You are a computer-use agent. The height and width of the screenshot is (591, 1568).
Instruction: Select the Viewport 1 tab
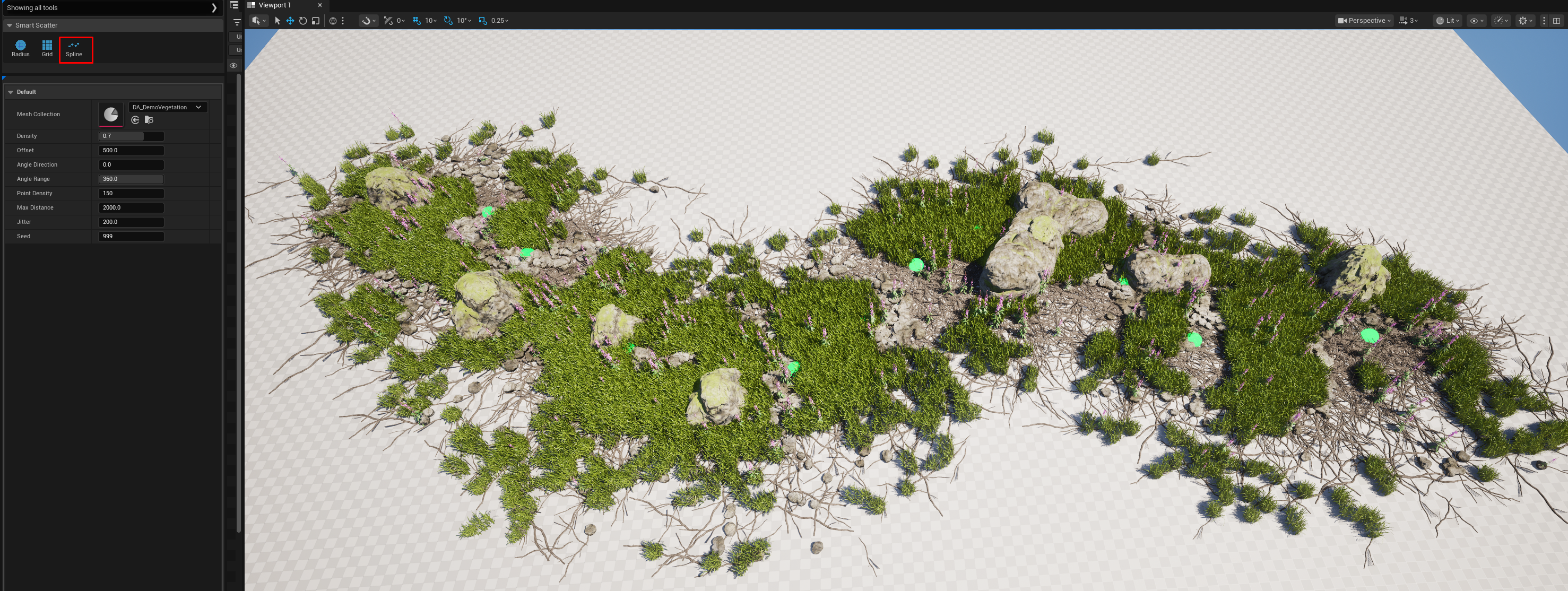(274, 5)
